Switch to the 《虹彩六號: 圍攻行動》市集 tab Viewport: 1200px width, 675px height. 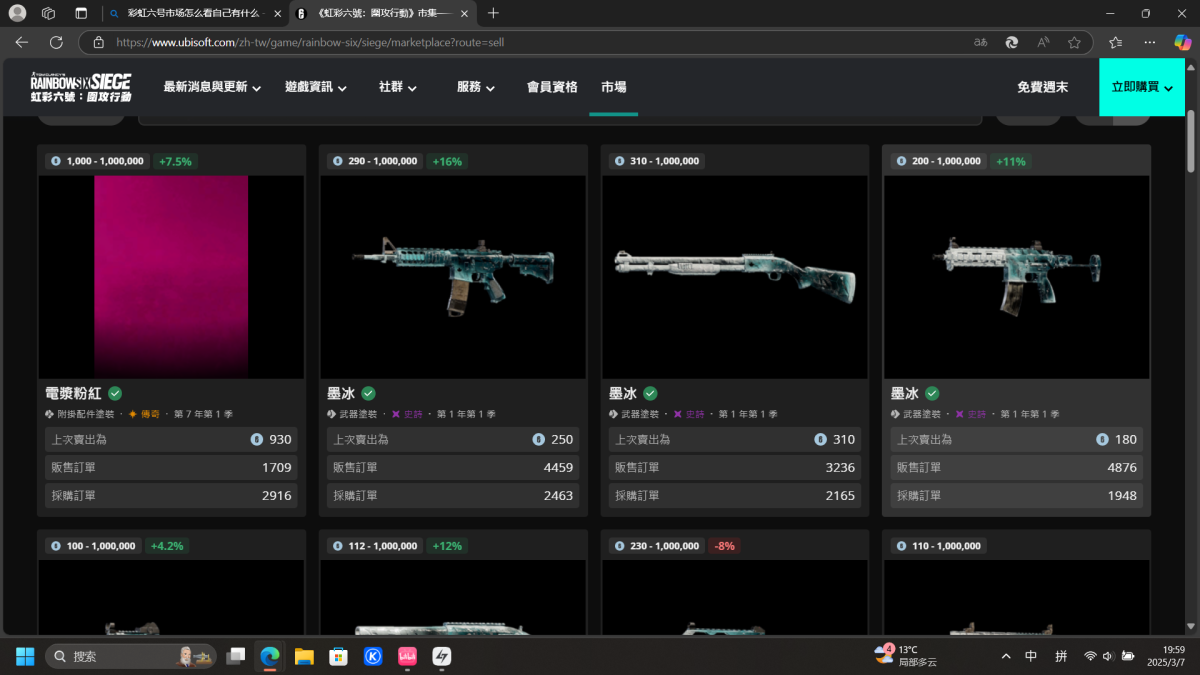(x=382, y=13)
